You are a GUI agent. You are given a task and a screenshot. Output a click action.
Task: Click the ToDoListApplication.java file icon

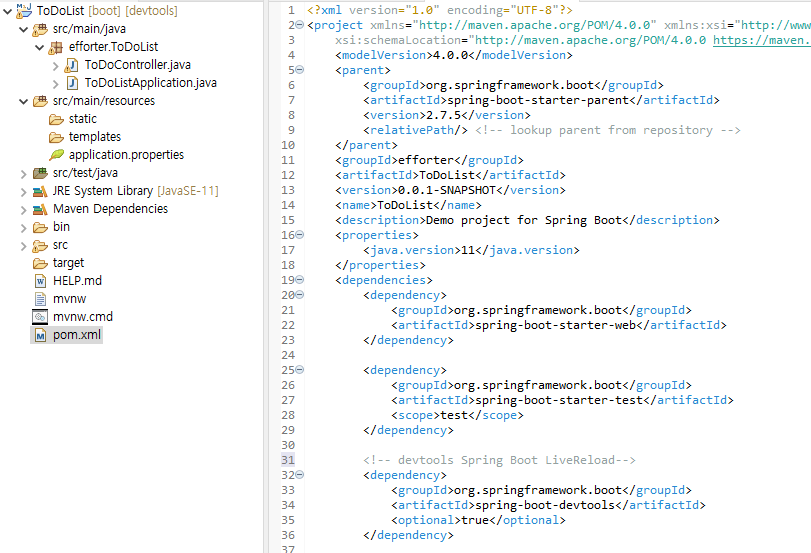[x=72, y=83]
